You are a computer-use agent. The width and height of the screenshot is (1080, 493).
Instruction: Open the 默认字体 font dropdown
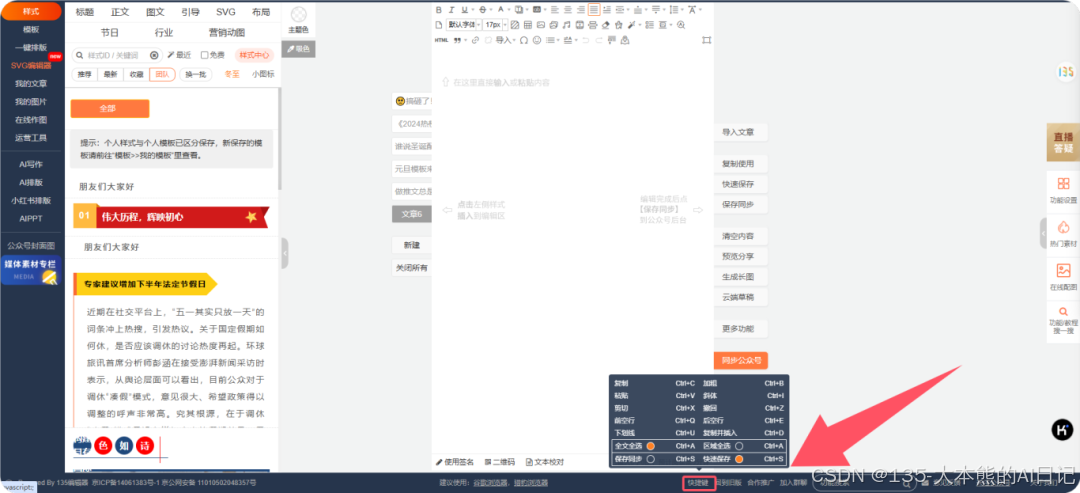tap(463, 25)
